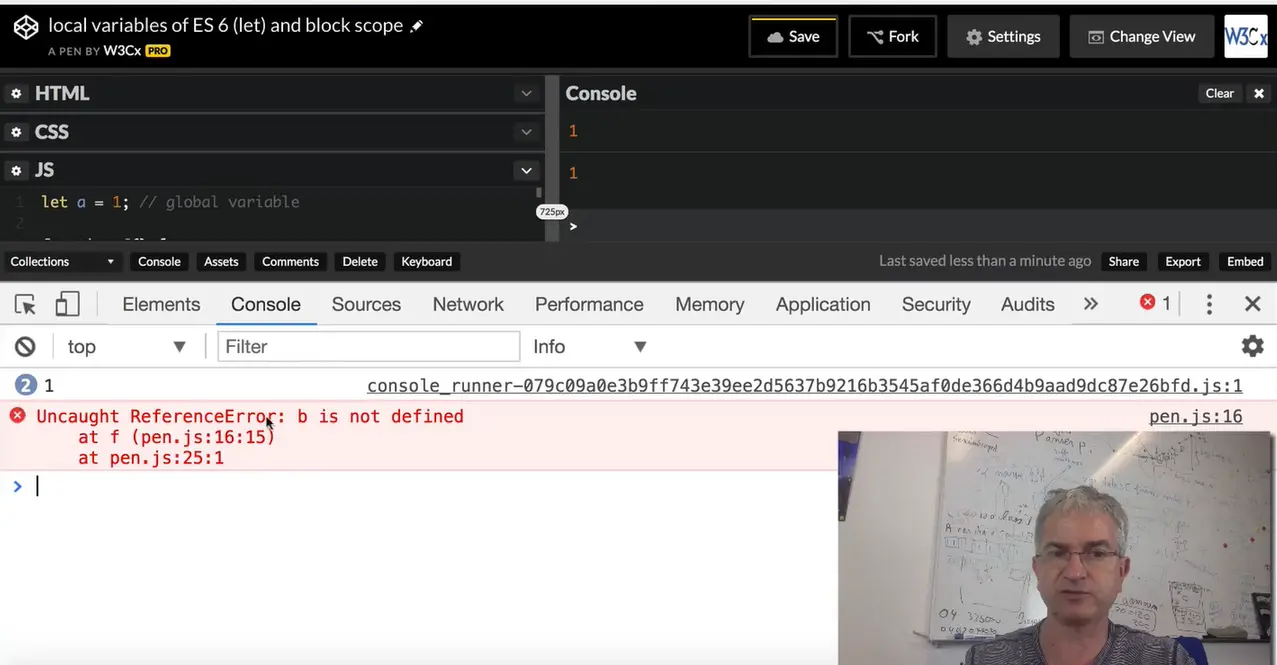Select the Console tab in DevTools

266,304
